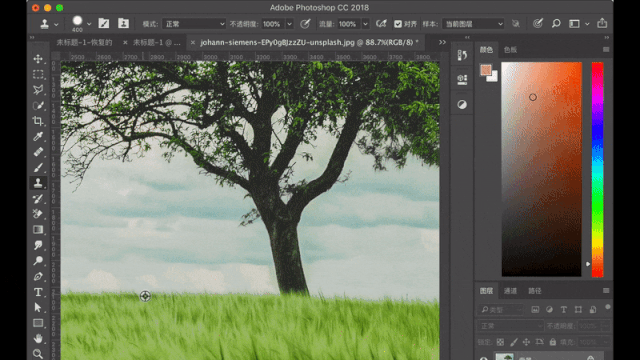Select the Path Selection tool
This screenshot has width=640, height=360.
(x=38, y=307)
